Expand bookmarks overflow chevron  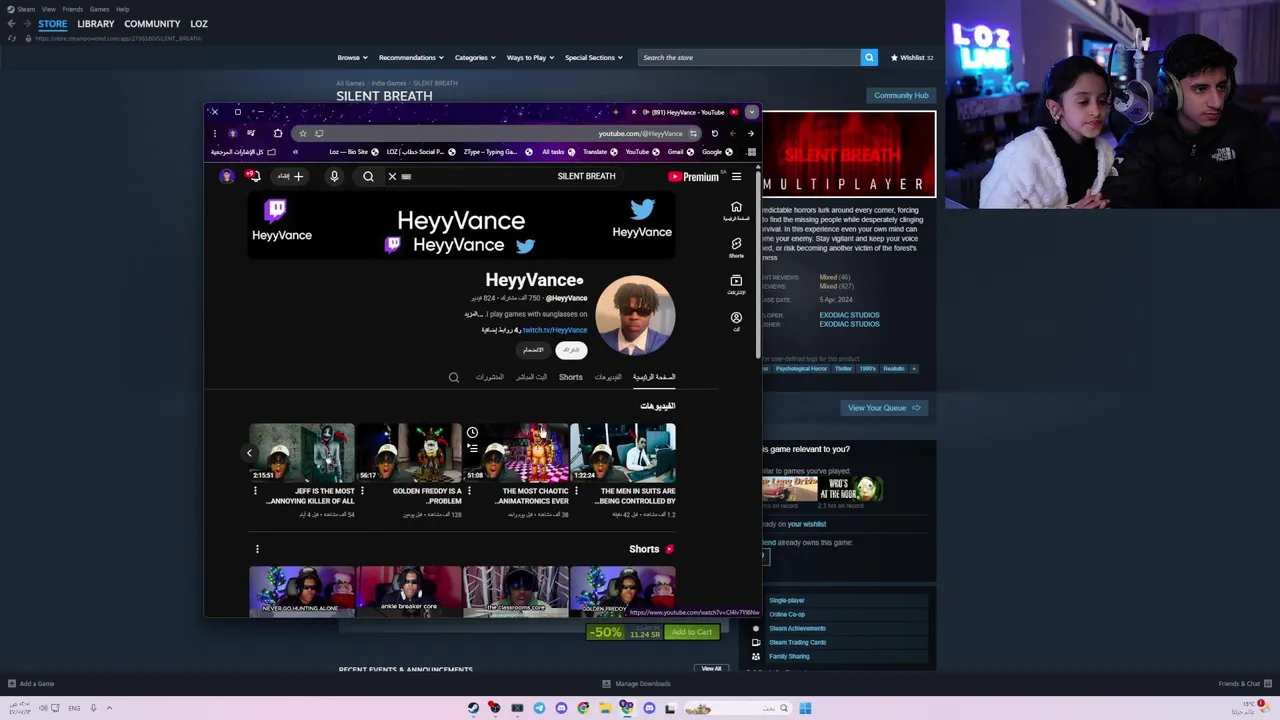(295, 152)
